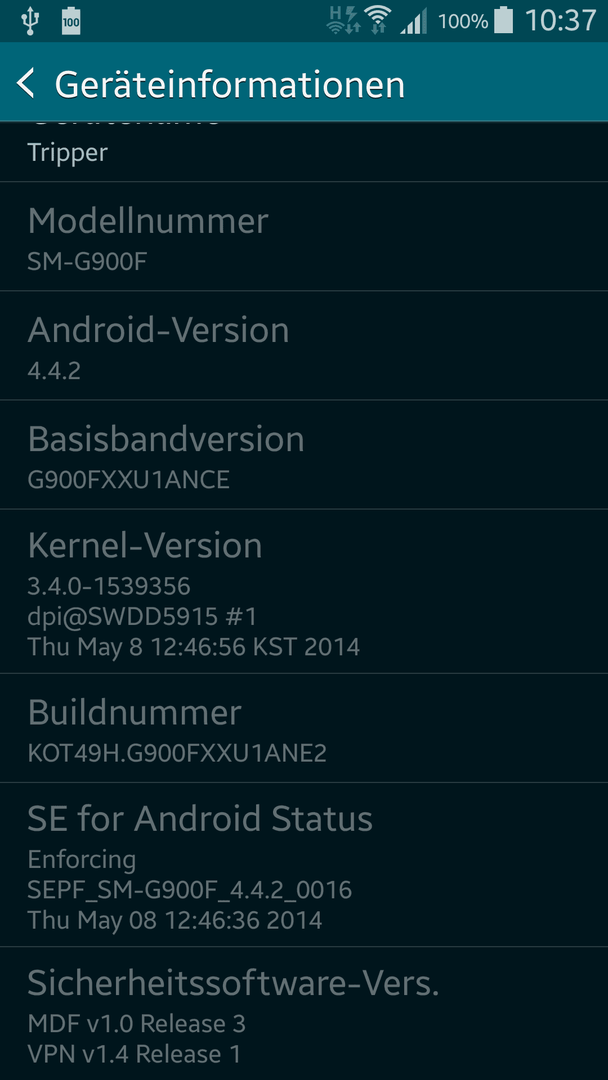
Task: Tap the Kernel-Version entry
Action: (304, 591)
